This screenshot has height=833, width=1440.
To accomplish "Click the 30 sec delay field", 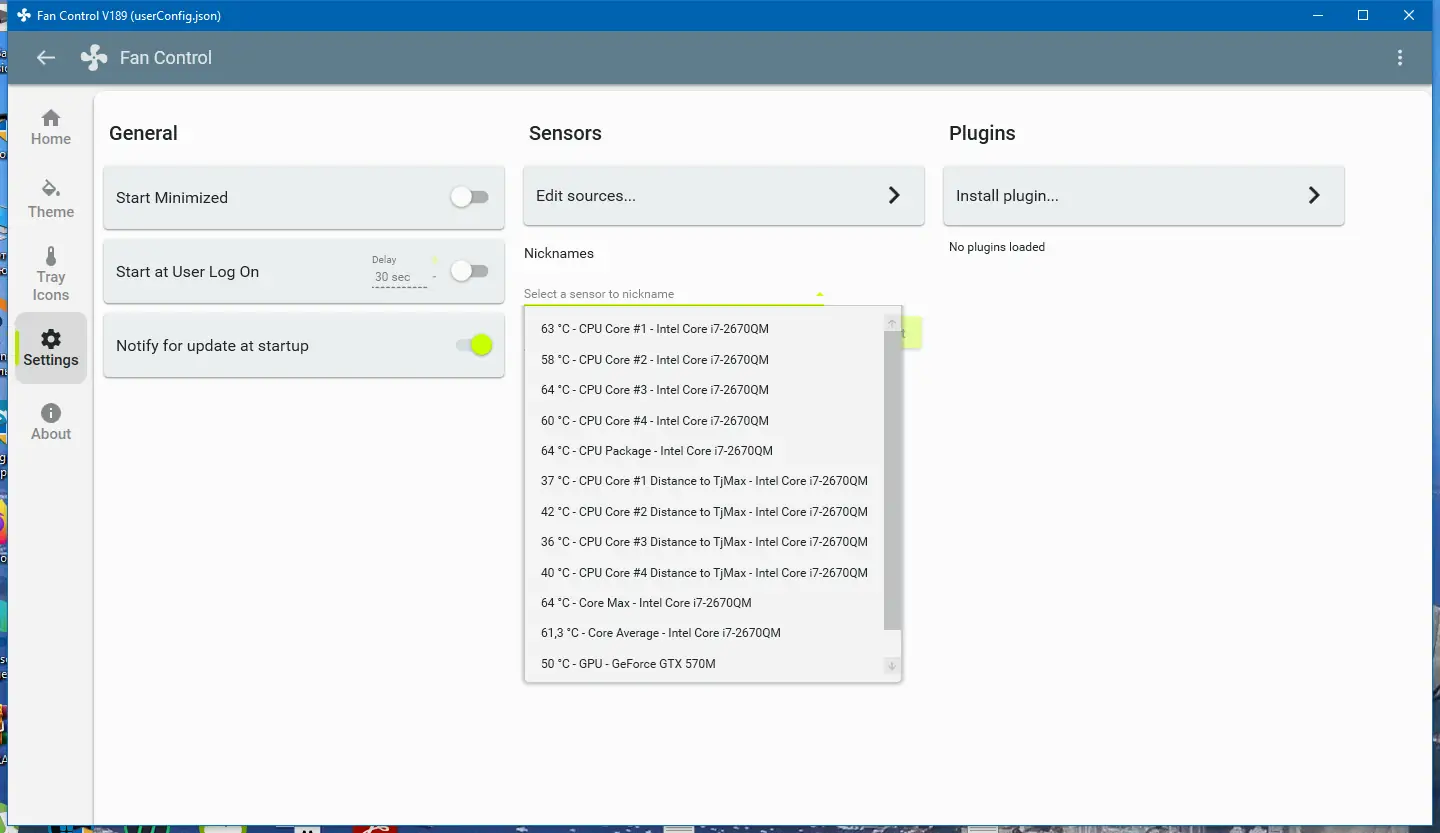I will [399, 277].
